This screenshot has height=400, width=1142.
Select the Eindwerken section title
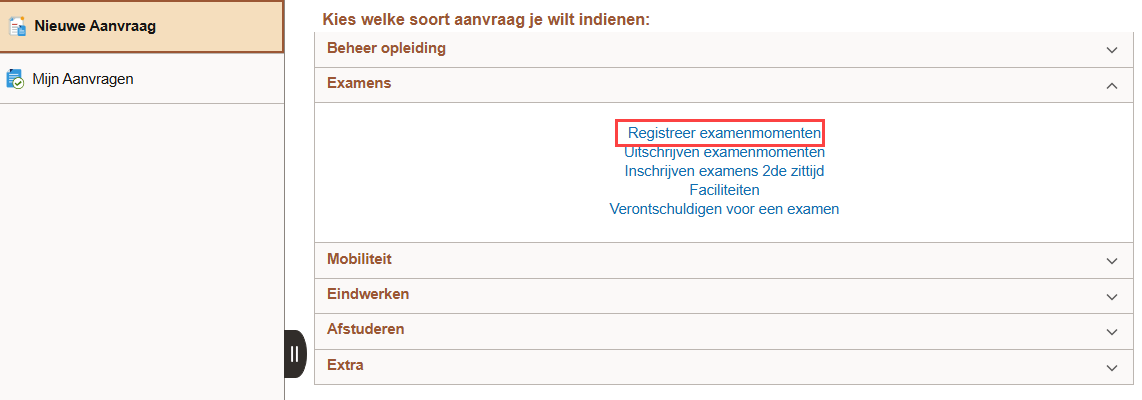pos(368,294)
